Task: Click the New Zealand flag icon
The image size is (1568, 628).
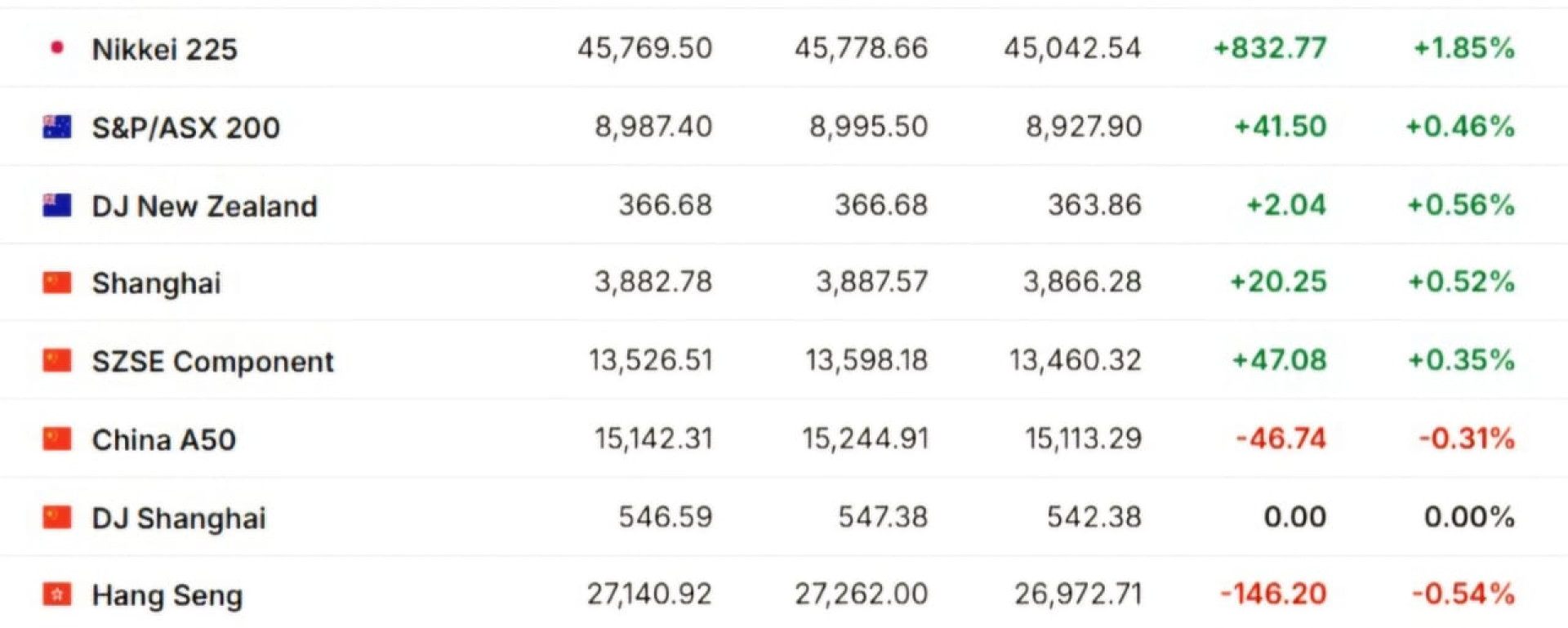Action: point(57,205)
